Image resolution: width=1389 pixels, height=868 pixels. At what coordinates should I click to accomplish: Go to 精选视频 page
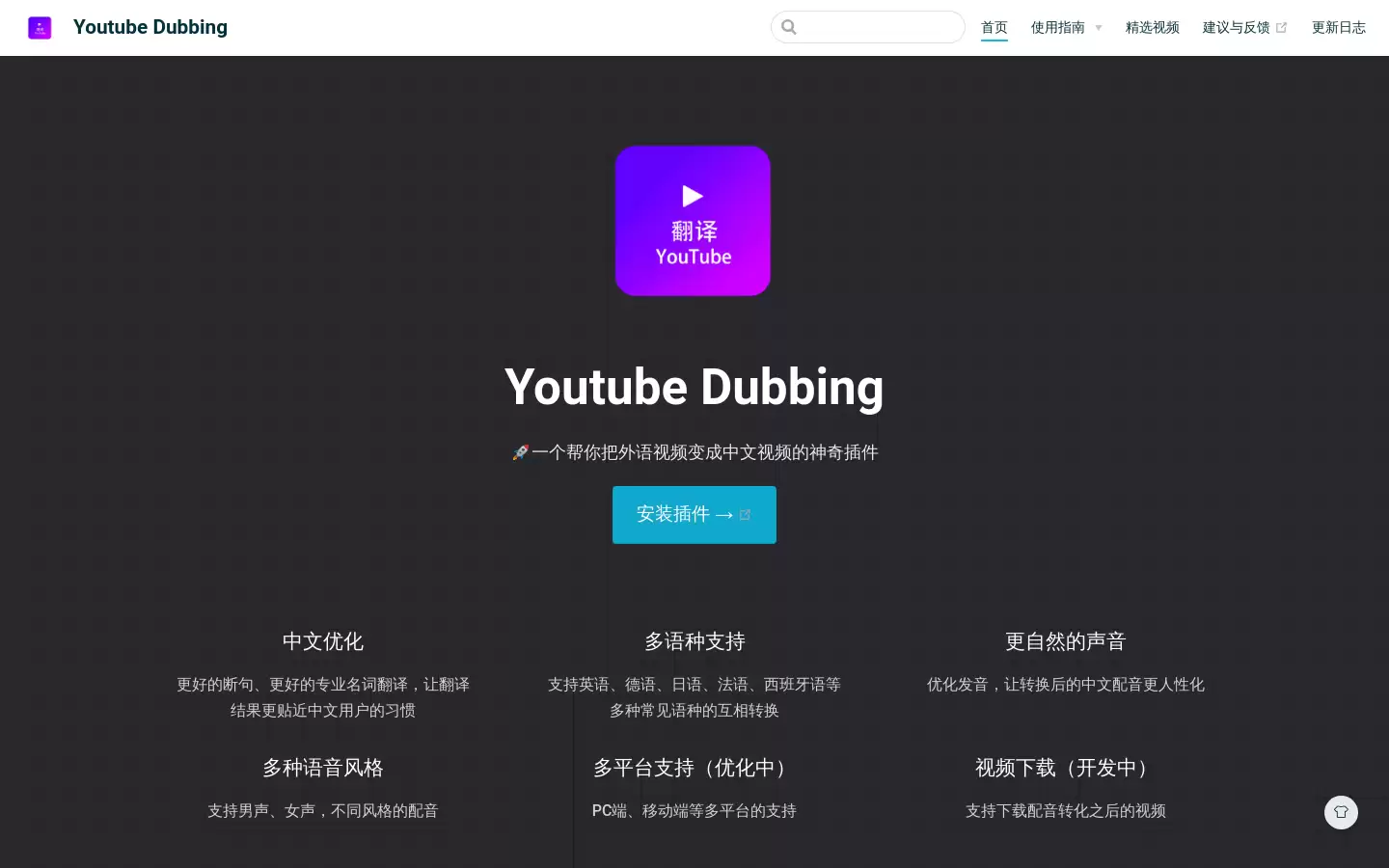tap(1152, 28)
